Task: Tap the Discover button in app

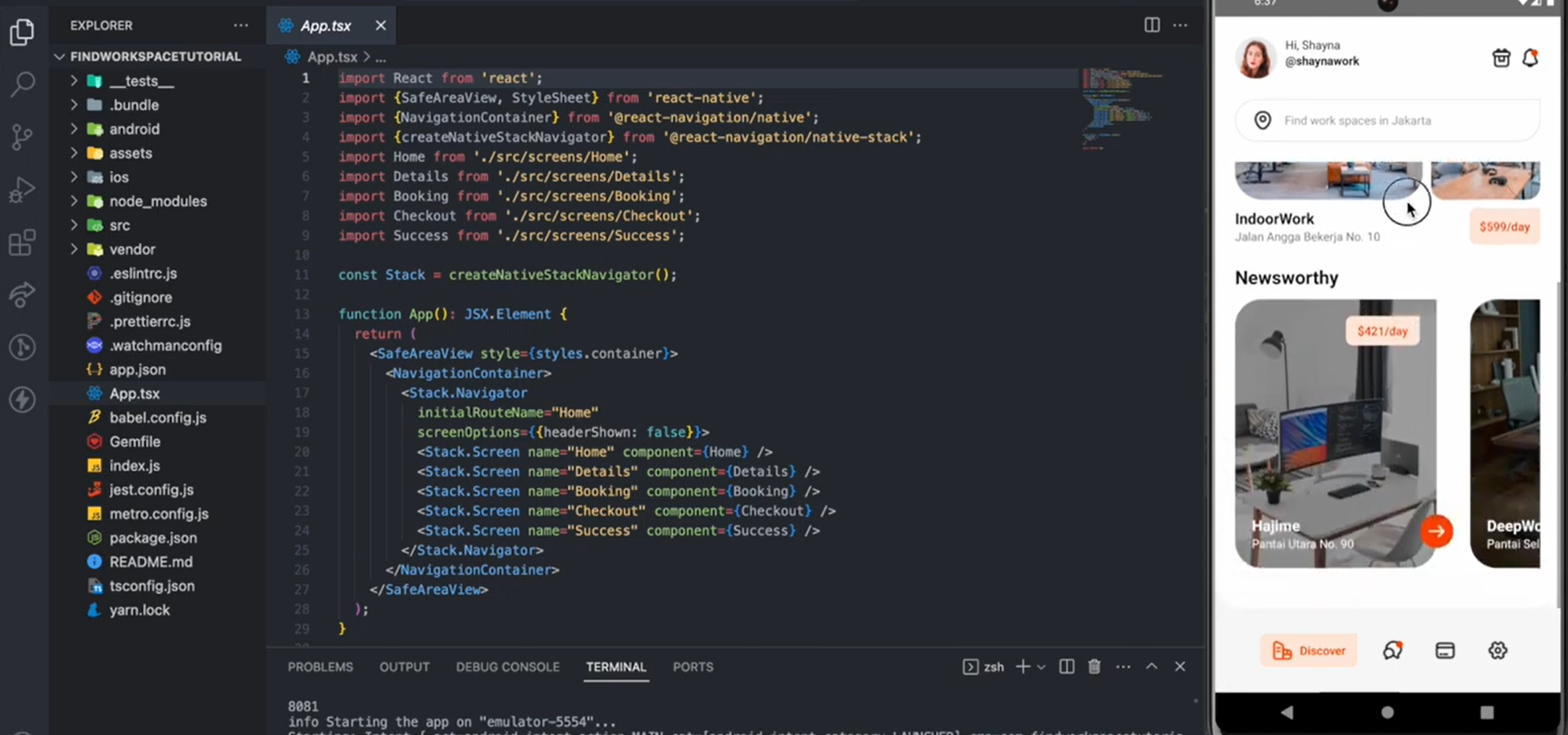Action: click(1308, 650)
